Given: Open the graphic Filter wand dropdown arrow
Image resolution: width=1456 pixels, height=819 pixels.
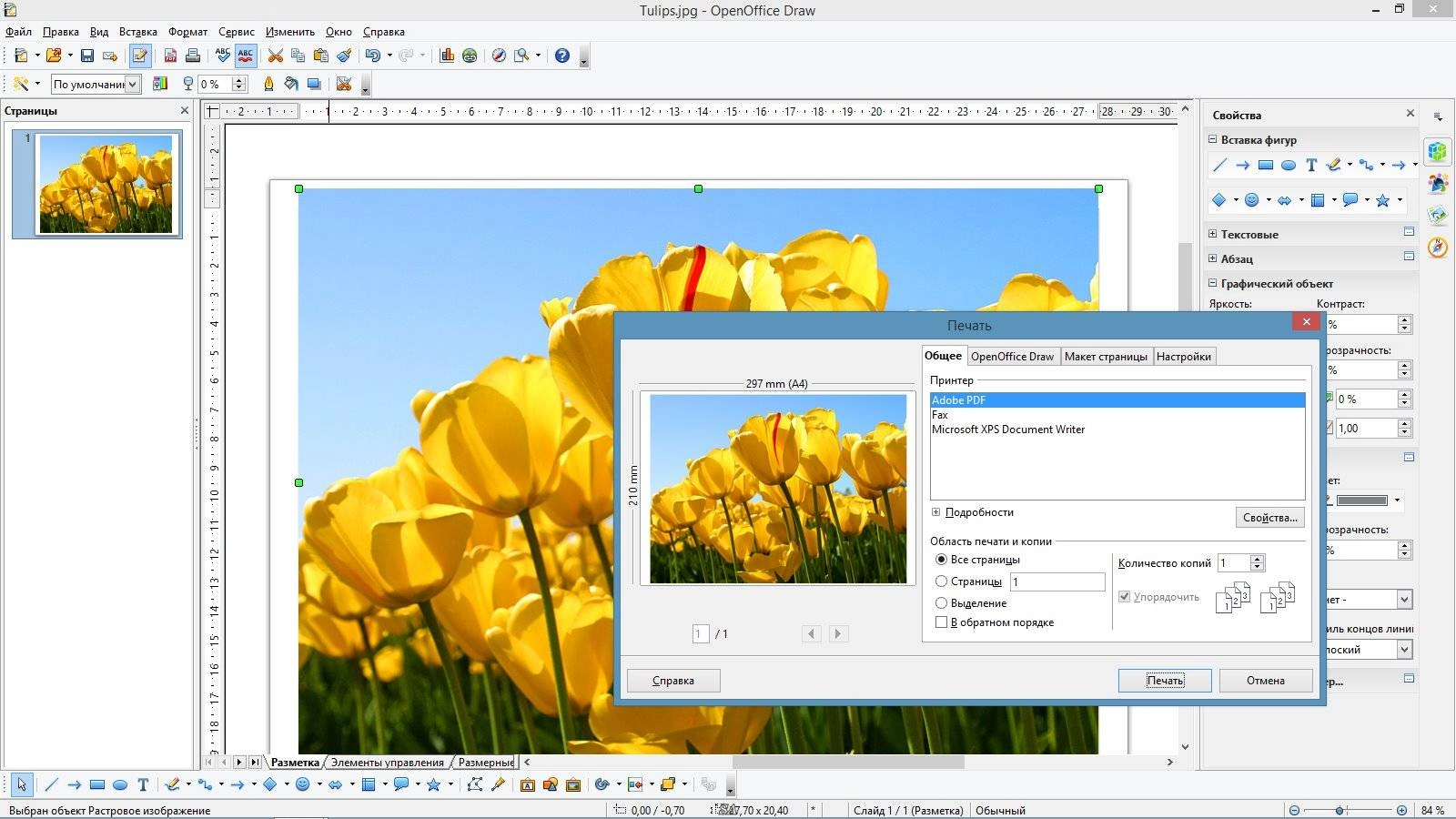Looking at the screenshot, I should [37, 84].
